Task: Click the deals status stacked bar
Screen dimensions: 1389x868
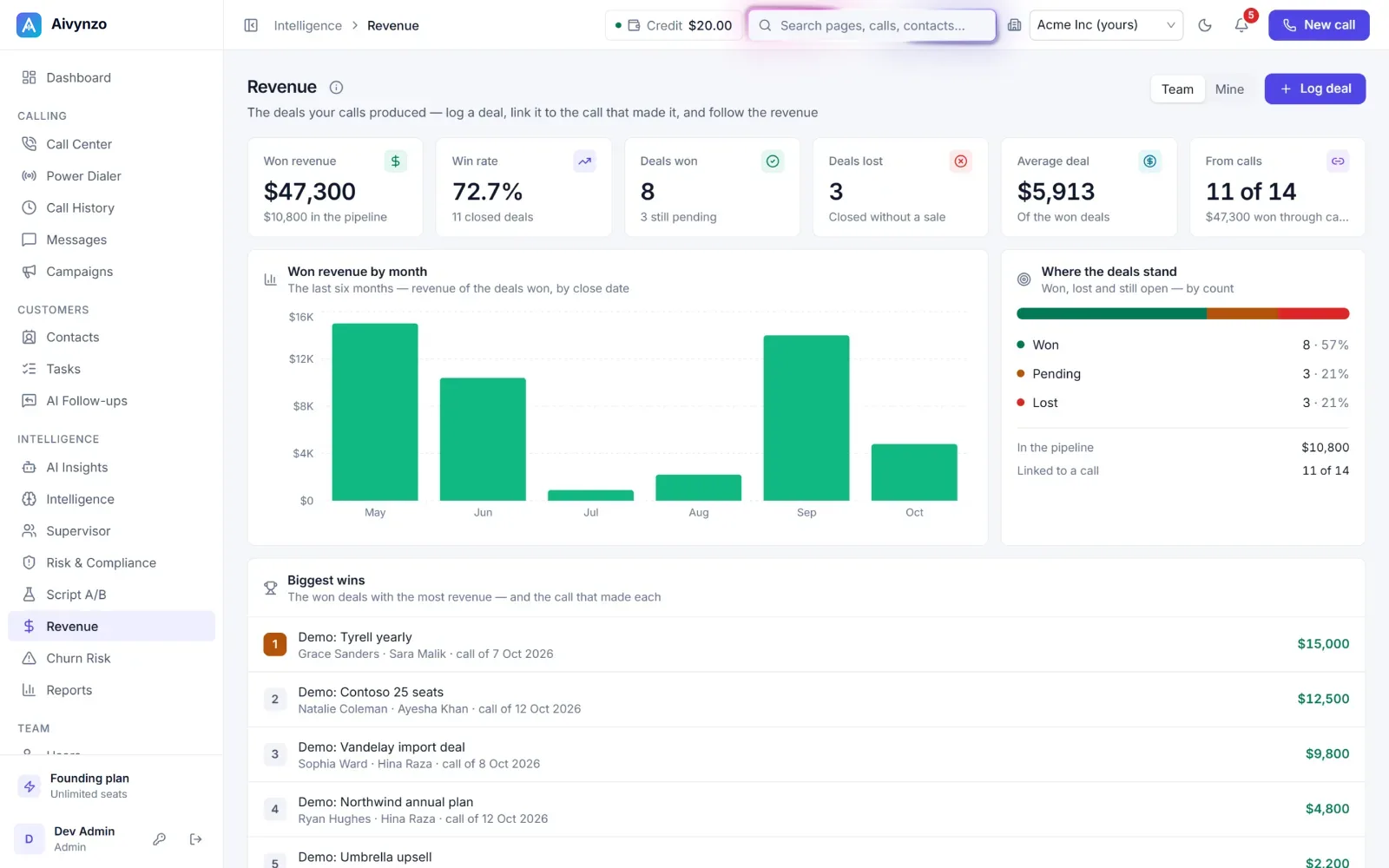Action: coord(1182,313)
